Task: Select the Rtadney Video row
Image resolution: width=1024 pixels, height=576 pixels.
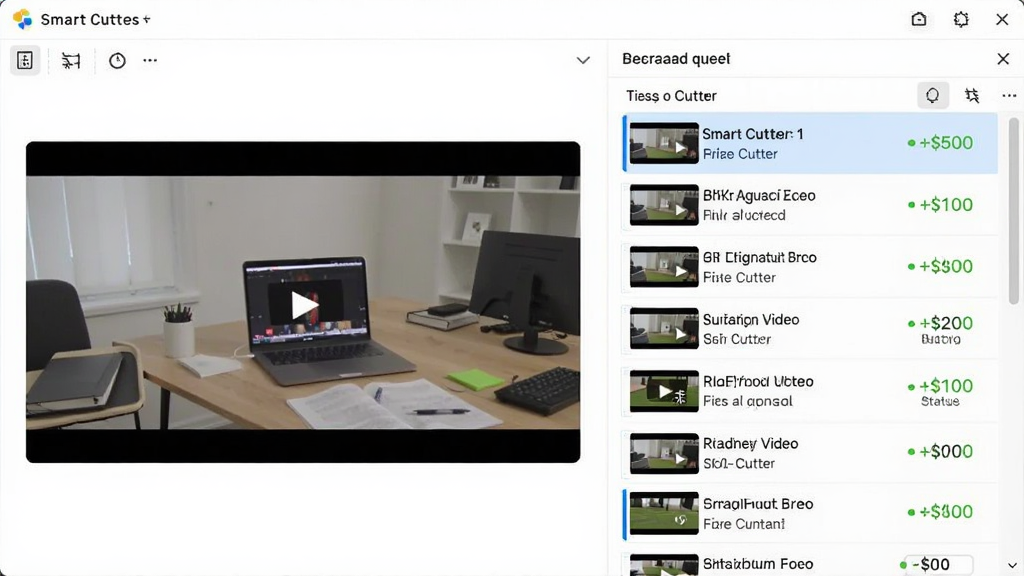Action: [810, 453]
